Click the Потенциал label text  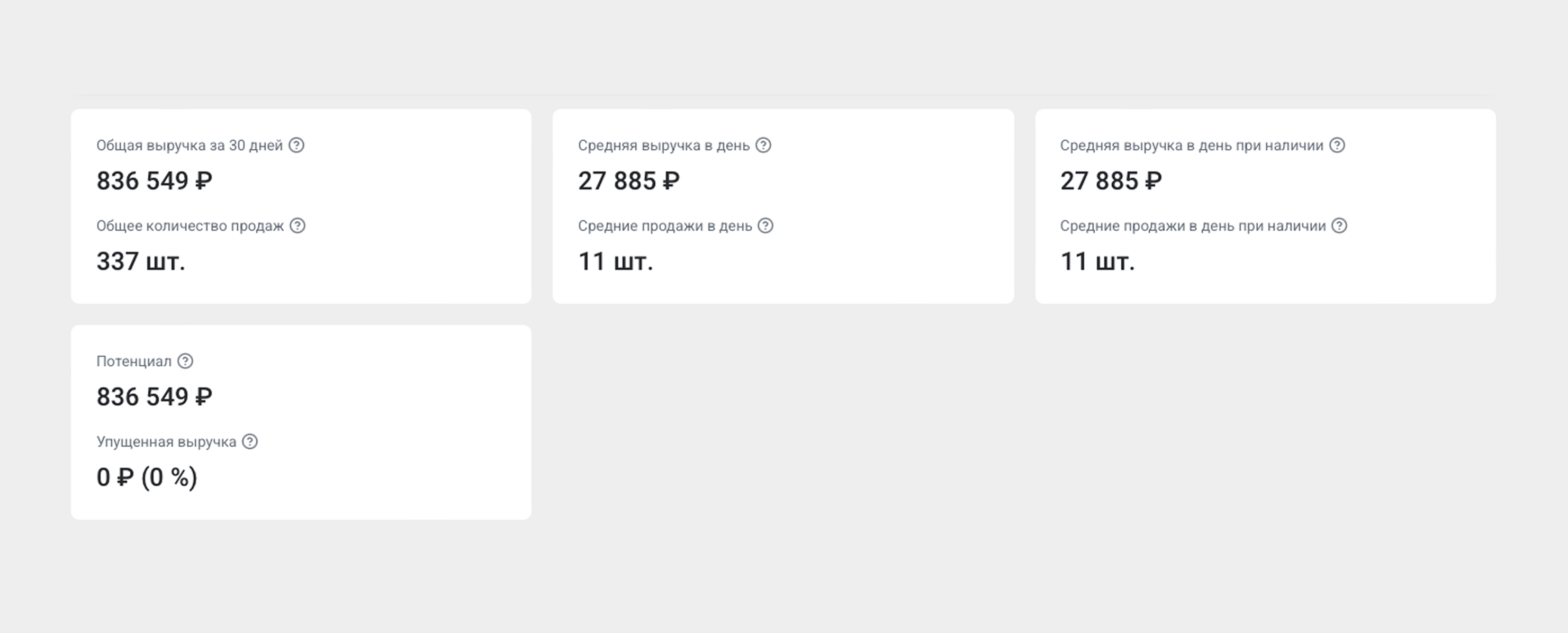[134, 361]
